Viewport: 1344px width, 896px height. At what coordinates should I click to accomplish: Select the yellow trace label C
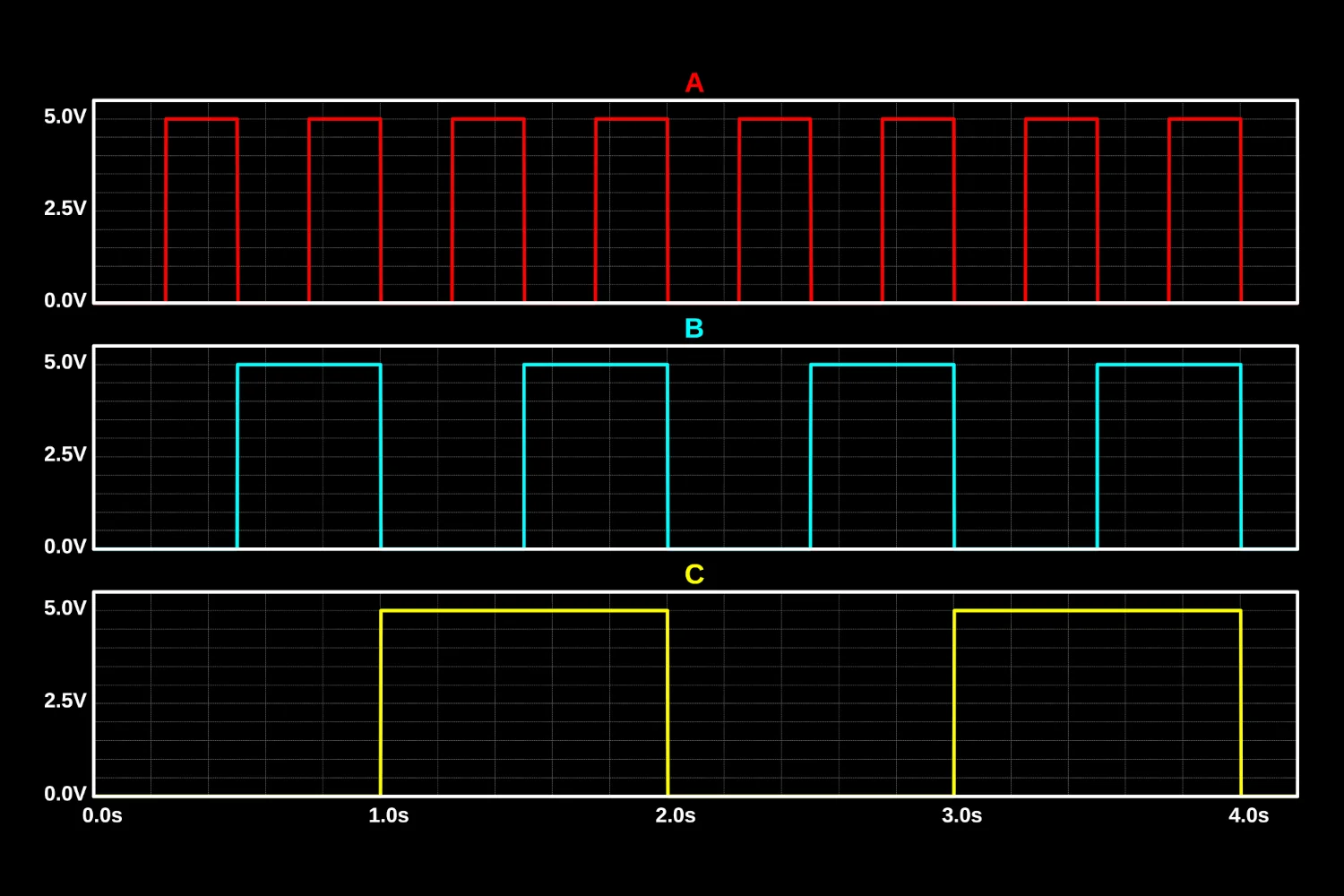point(694,574)
